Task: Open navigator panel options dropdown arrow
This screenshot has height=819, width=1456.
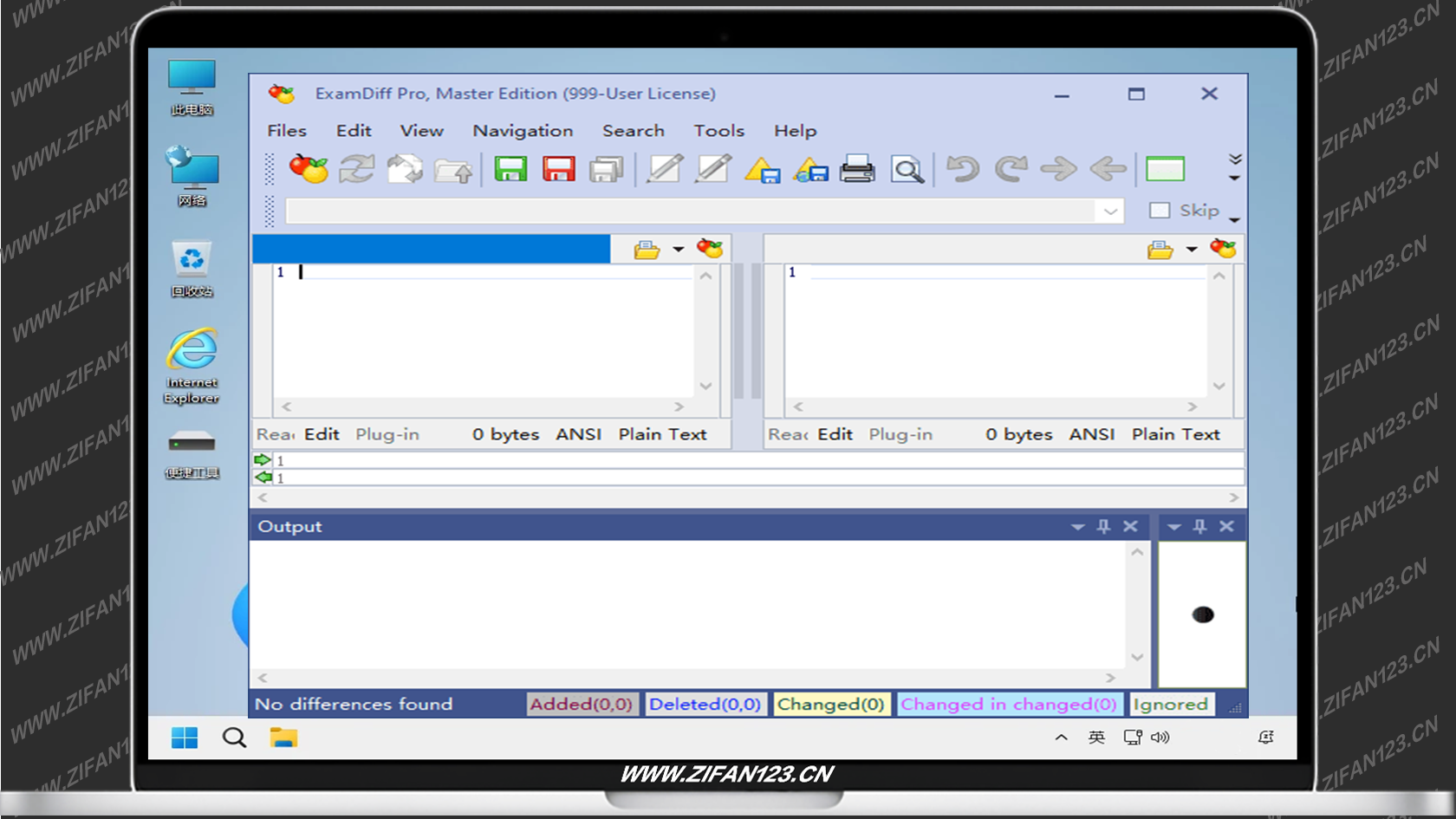Action: coord(1173,526)
